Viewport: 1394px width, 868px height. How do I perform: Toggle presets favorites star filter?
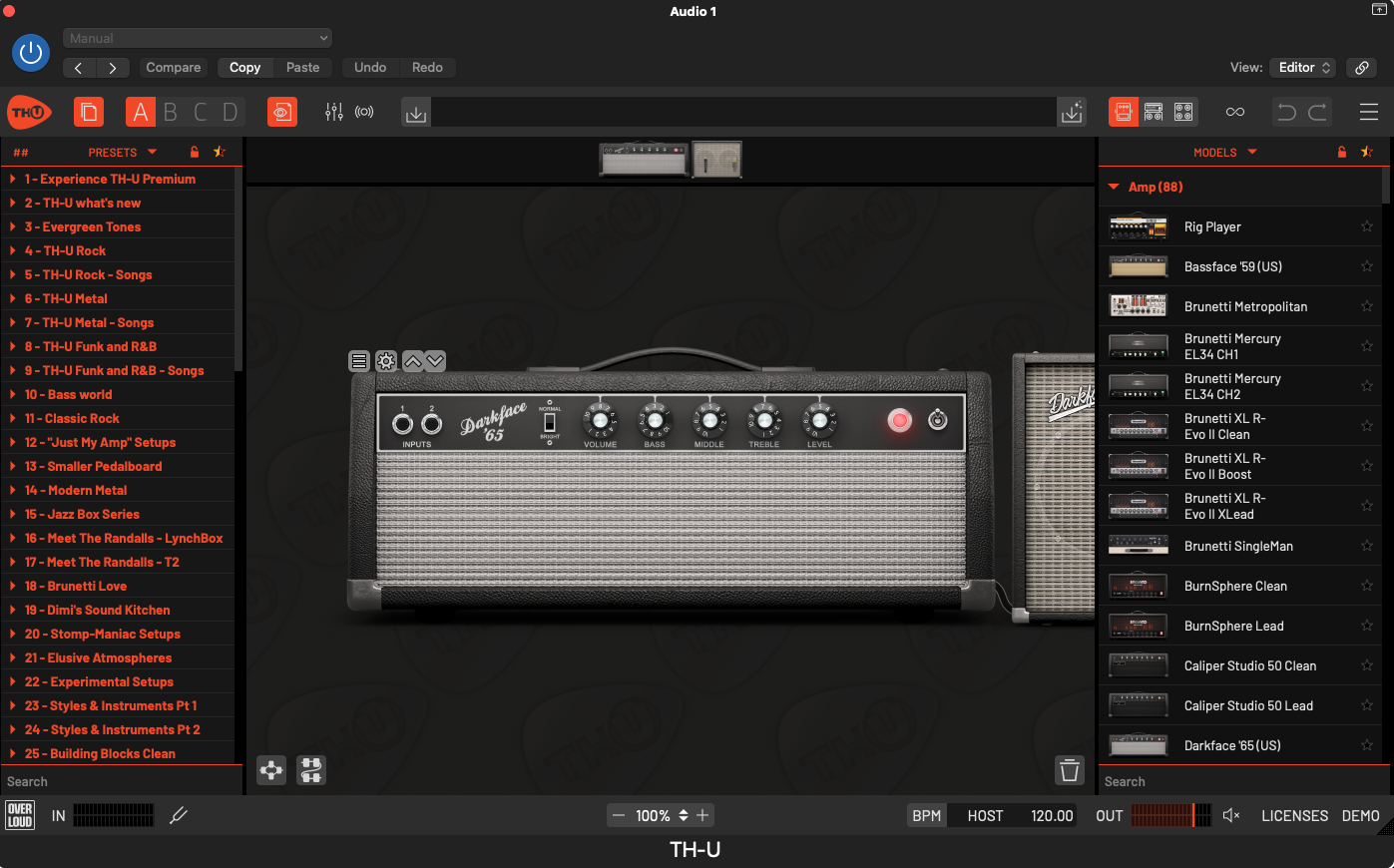point(220,152)
